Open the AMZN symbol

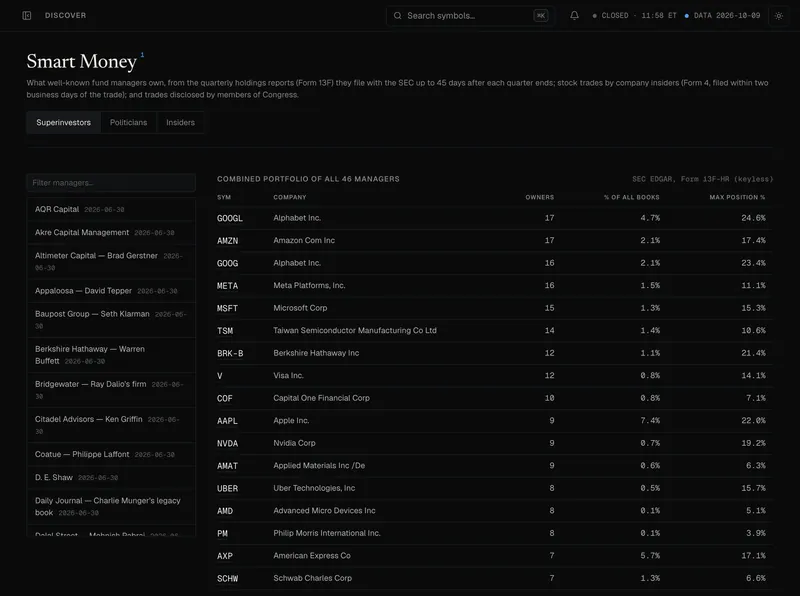click(228, 241)
